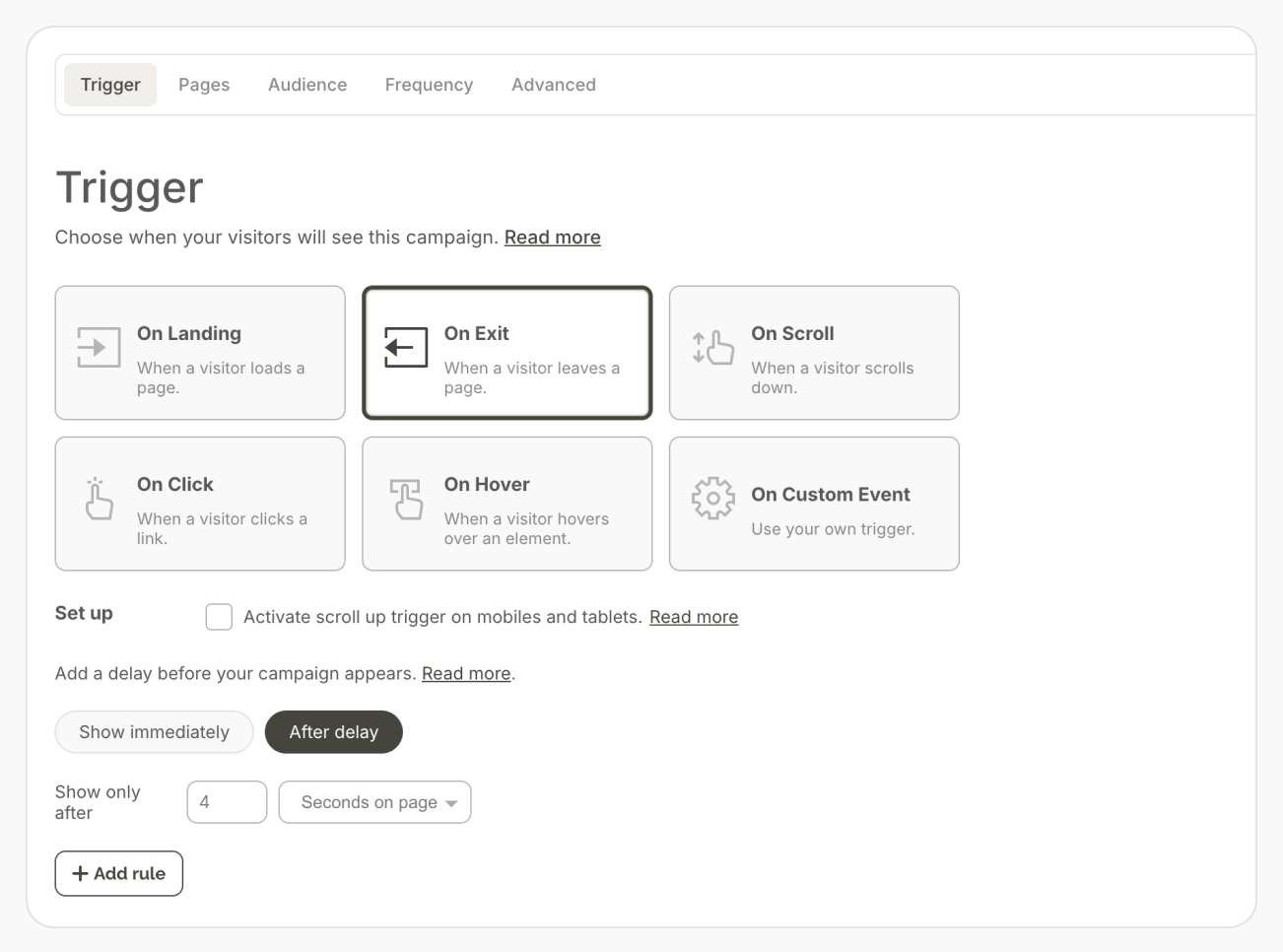Enable scroll up trigger on mobiles checkbox
Viewport: 1283px width, 952px height.
pyautogui.click(x=219, y=617)
